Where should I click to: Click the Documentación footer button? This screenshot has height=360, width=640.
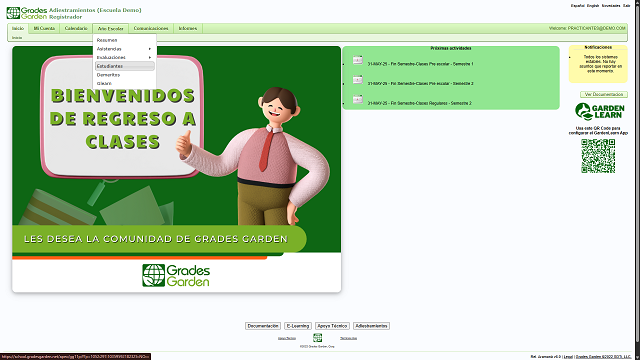(x=263, y=326)
